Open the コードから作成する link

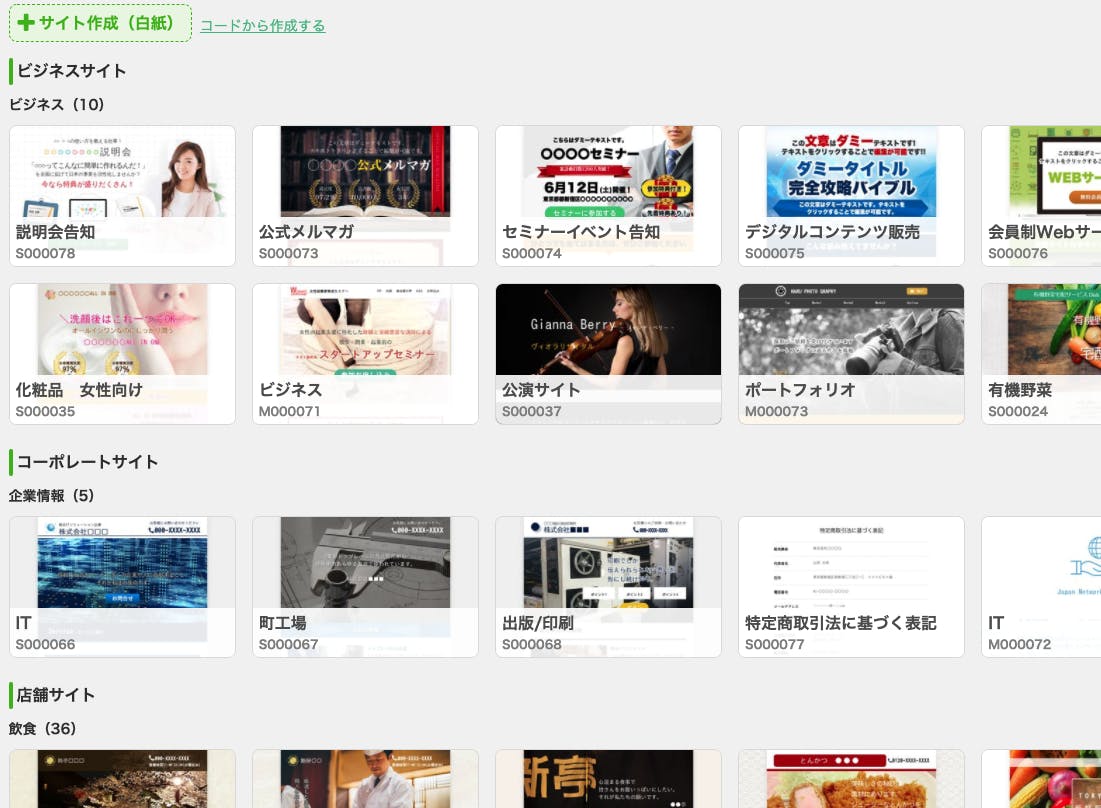262,26
